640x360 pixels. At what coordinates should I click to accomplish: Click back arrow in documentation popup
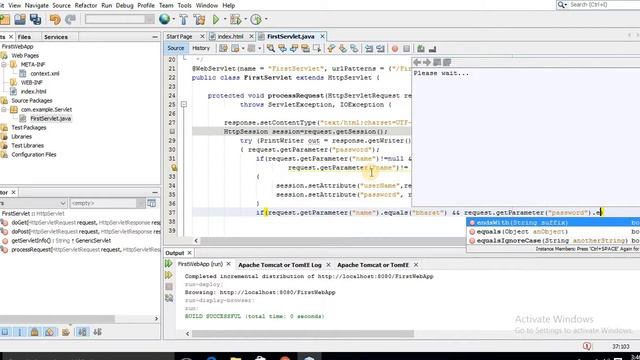pyautogui.click(x=417, y=62)
